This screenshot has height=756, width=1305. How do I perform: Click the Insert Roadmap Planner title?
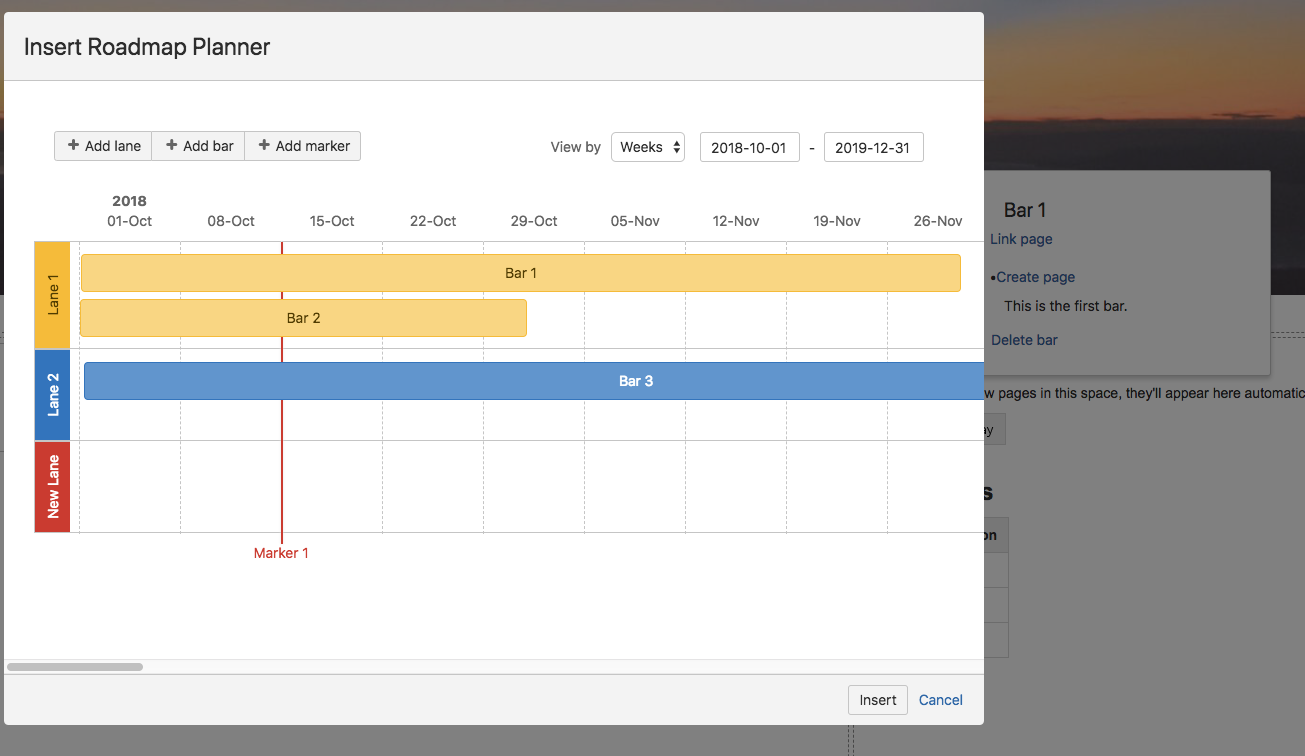click(x=147, y=47)
